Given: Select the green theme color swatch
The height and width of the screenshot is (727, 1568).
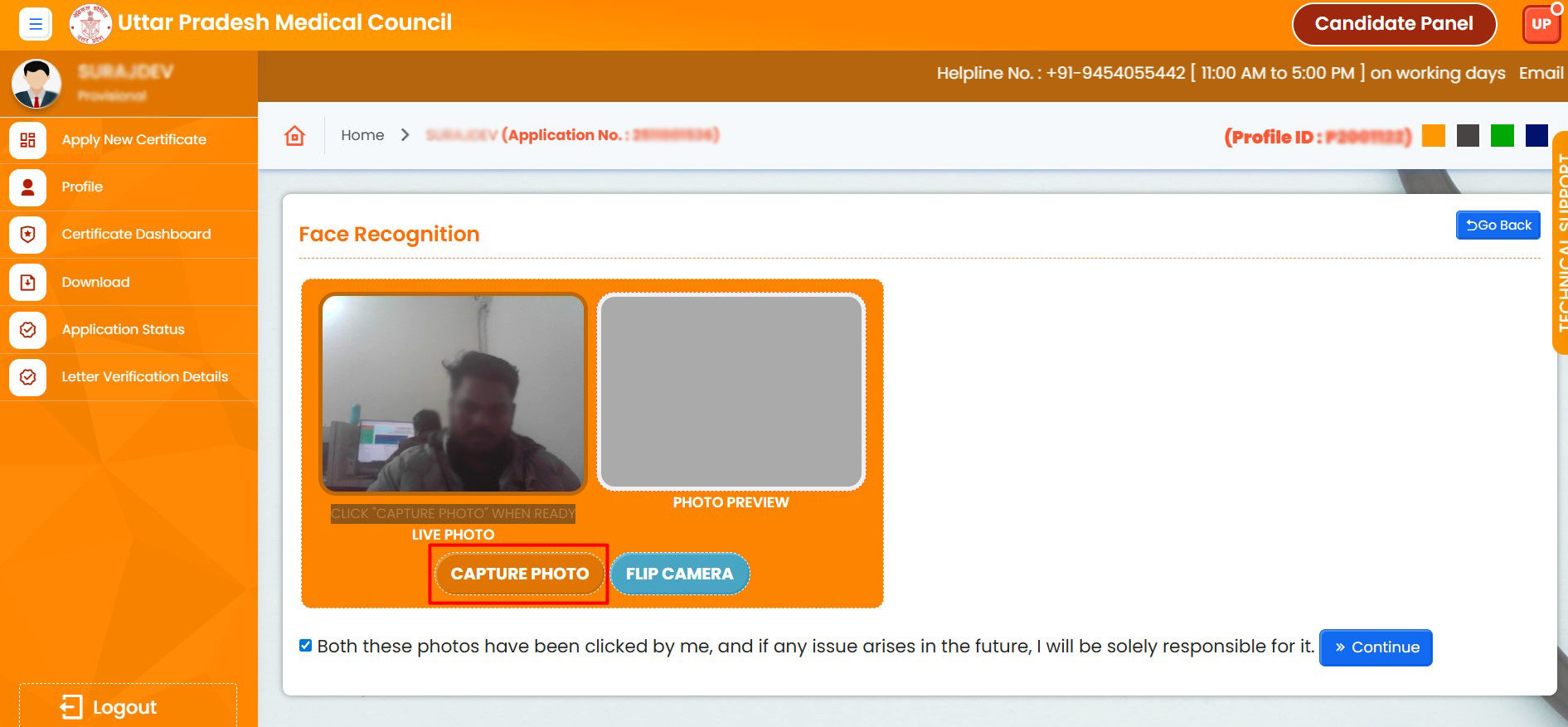Looking at the screenshot, I should click(1502, 136).
